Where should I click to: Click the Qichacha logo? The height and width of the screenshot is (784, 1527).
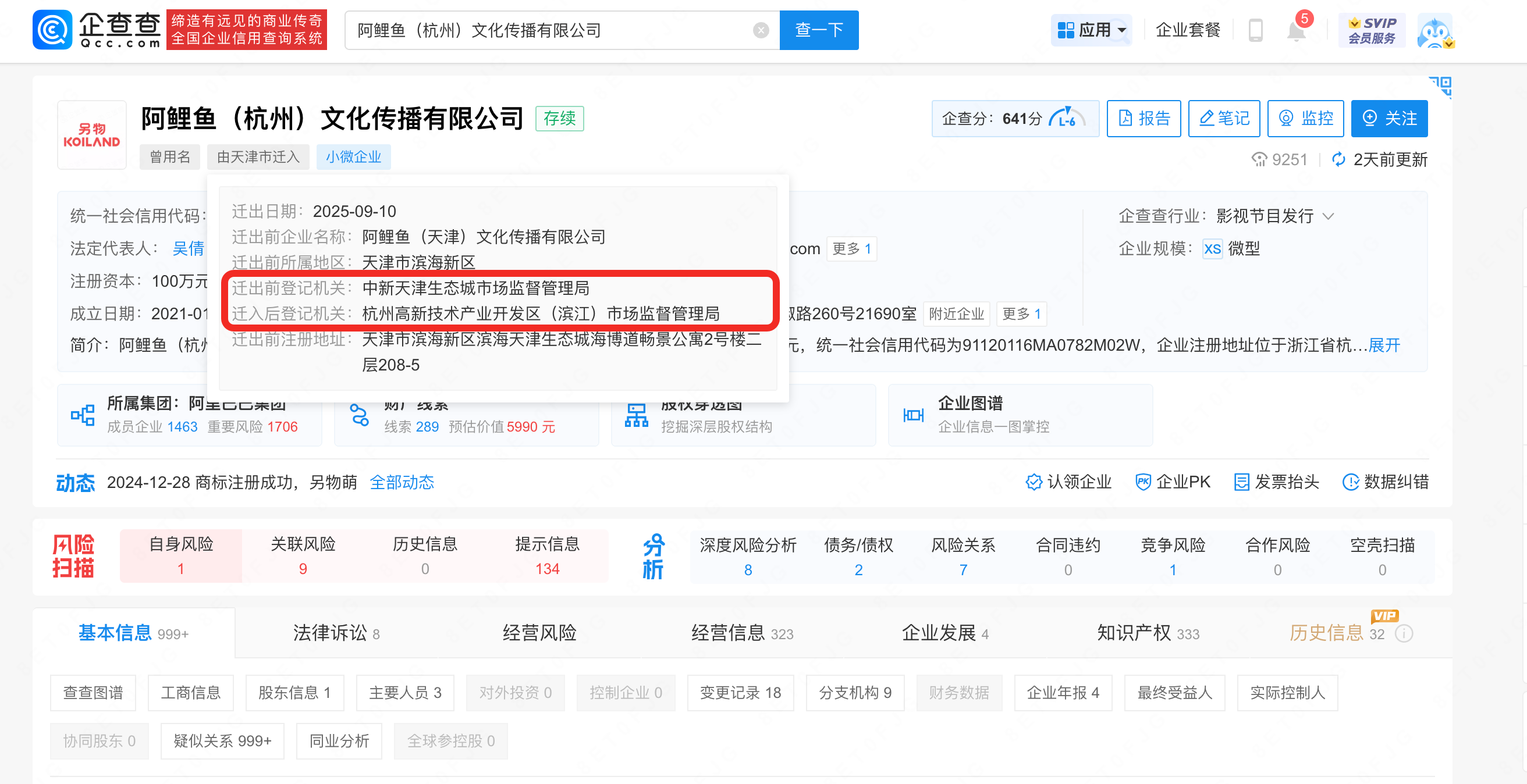[x=97, y=30]
